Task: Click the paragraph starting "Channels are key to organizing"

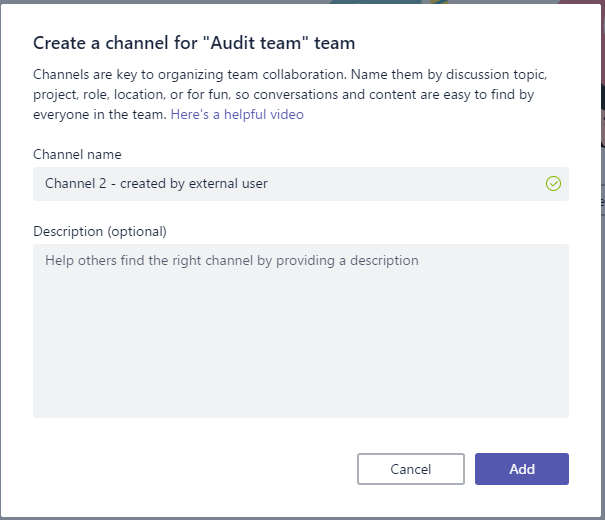Action: click(290, 95)
